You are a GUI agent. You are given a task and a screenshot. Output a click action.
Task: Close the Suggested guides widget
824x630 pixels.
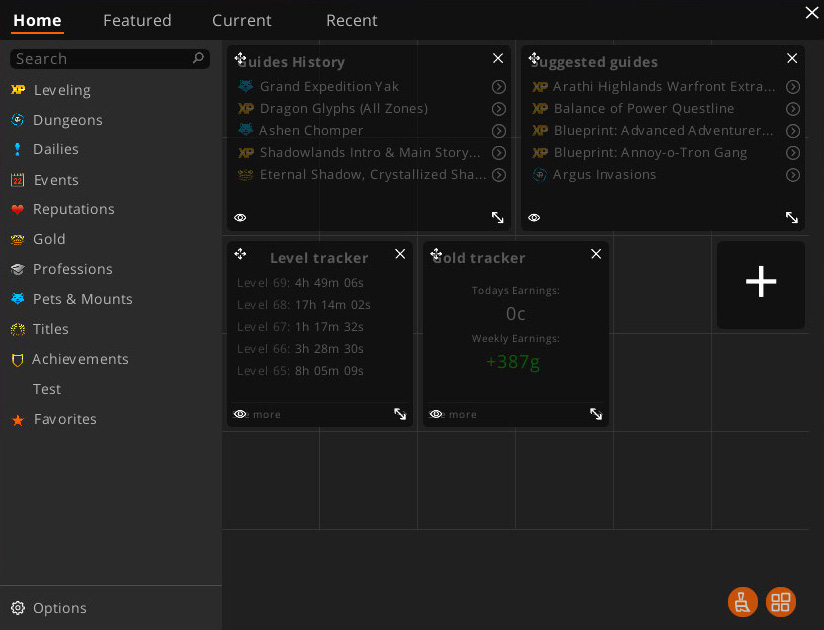coord(792,58)
